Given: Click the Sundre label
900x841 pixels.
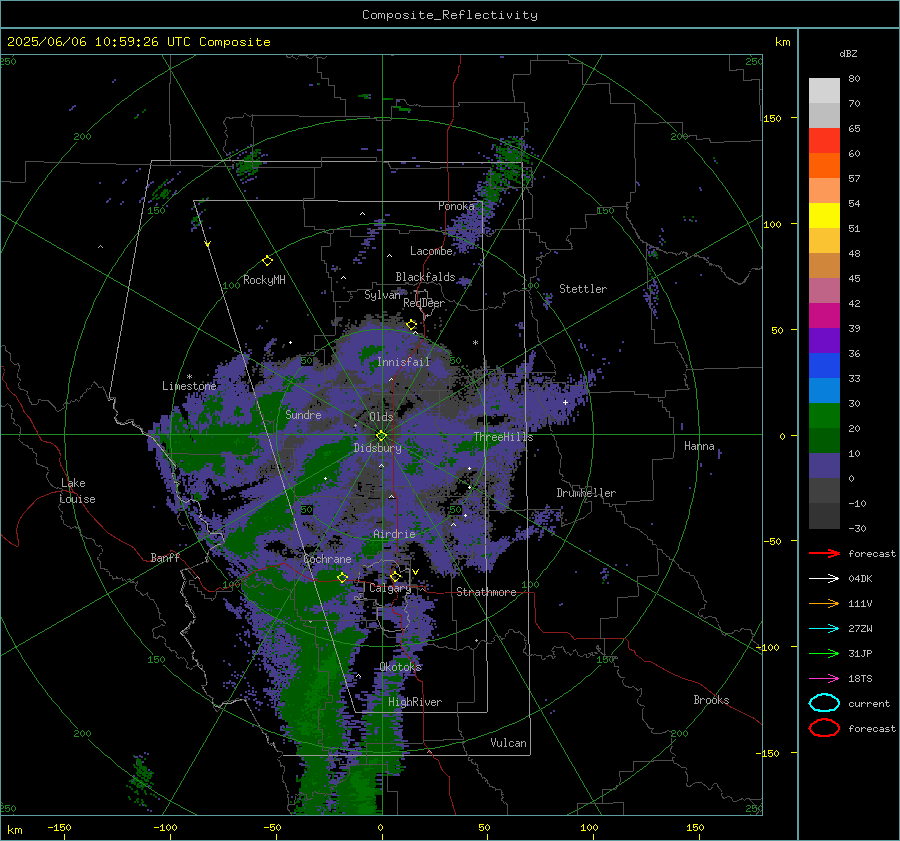Looking at the screenshot, I should [x=303, y=414].
